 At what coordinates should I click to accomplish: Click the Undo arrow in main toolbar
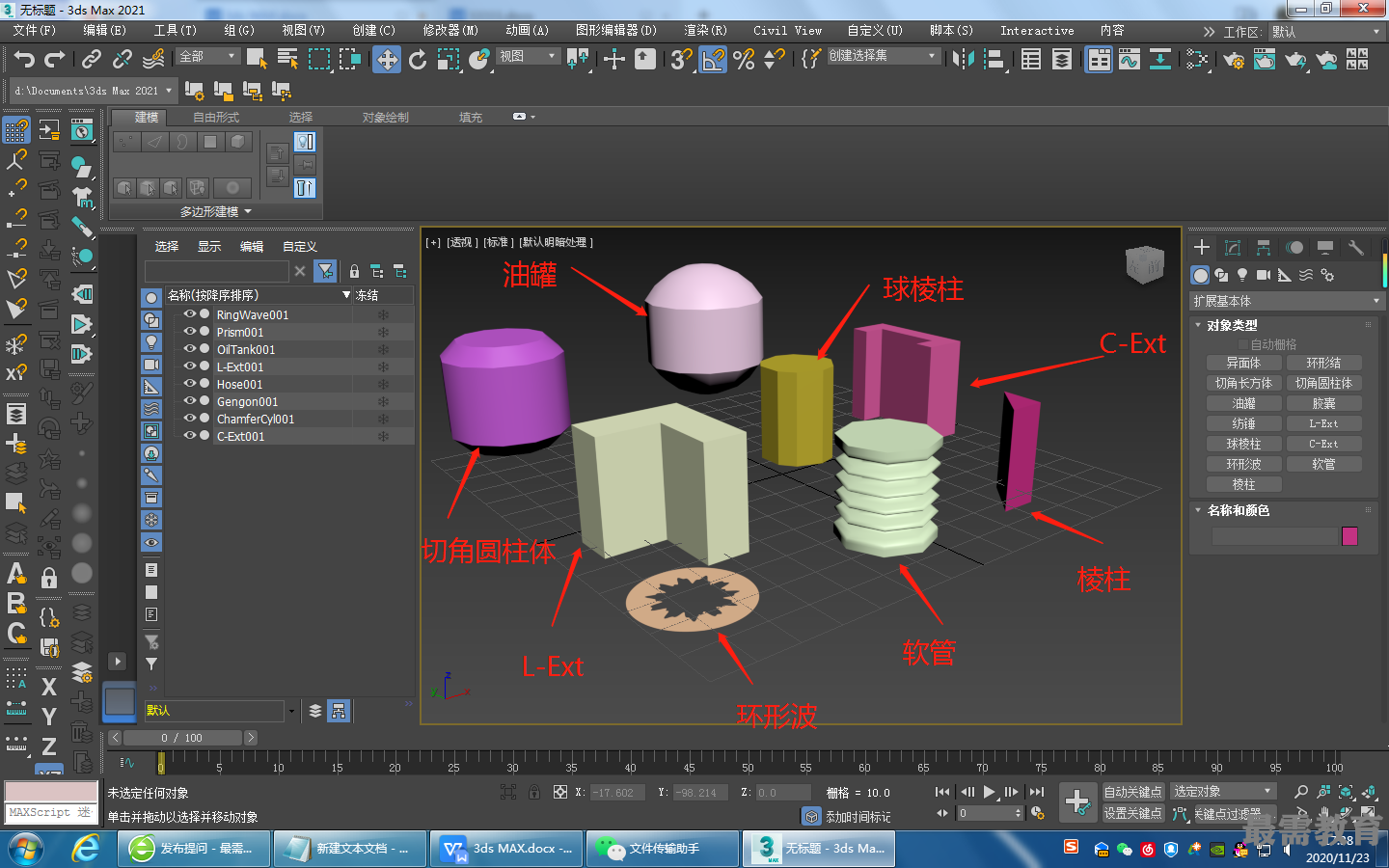pyautogui.click(x=24, y=60)
